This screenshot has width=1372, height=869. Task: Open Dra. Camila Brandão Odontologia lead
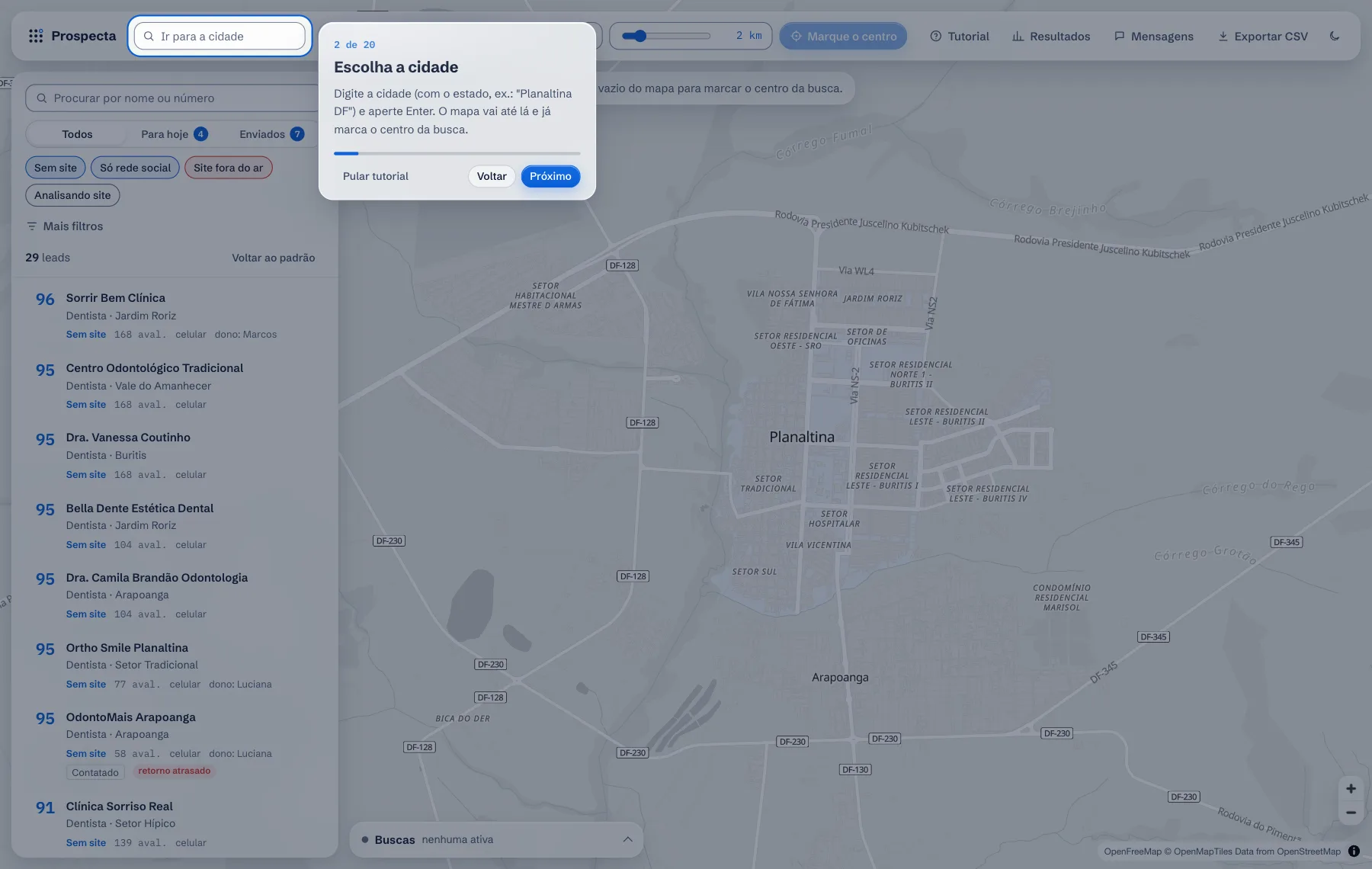pyautogui.click(x=175, y=595)
